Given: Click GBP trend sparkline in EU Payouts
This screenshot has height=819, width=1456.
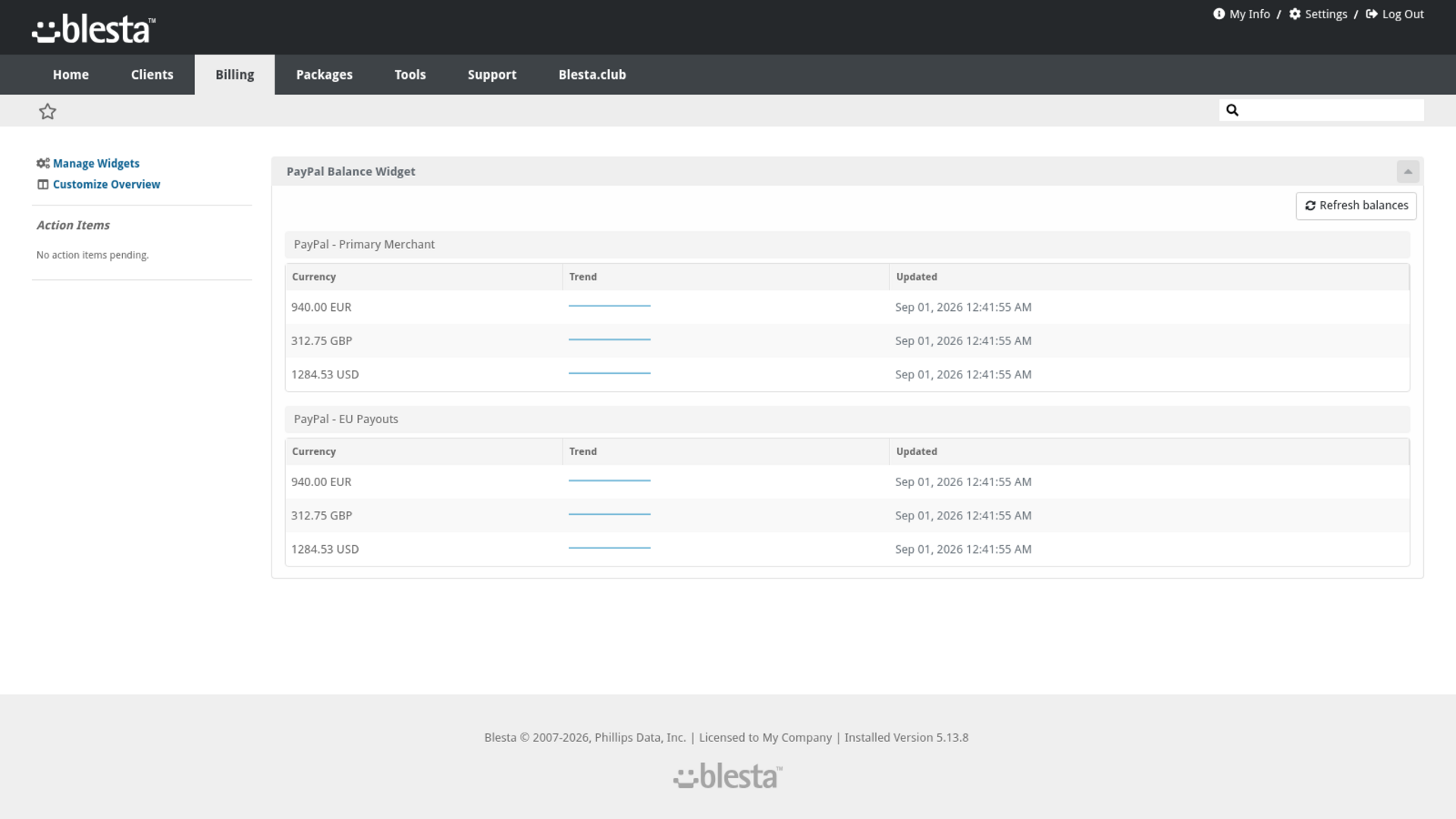Looking at the screenshot, I should [x=610, y=513].
